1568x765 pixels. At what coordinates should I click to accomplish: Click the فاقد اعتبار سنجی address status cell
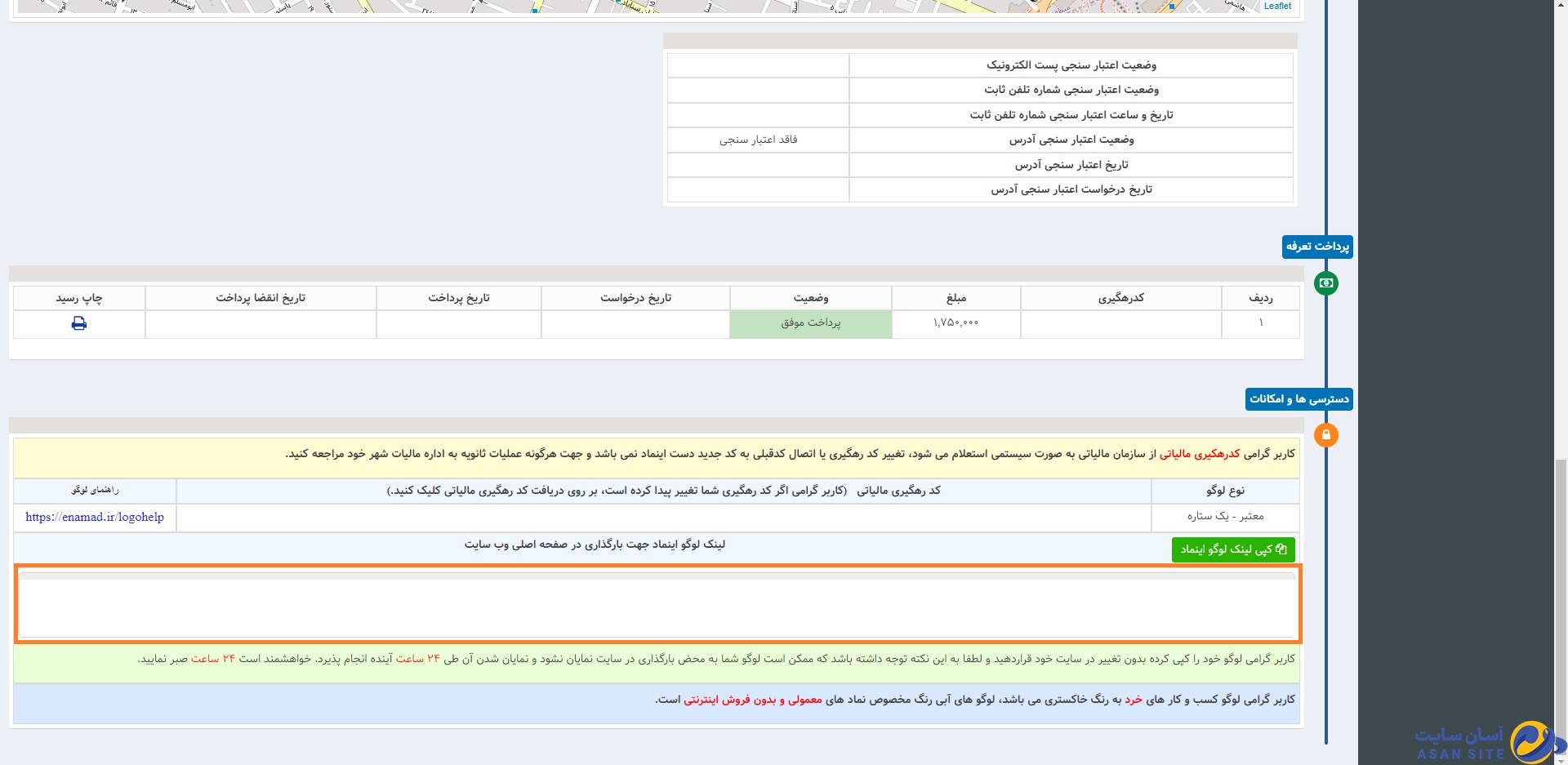click(x=758, y=140)
